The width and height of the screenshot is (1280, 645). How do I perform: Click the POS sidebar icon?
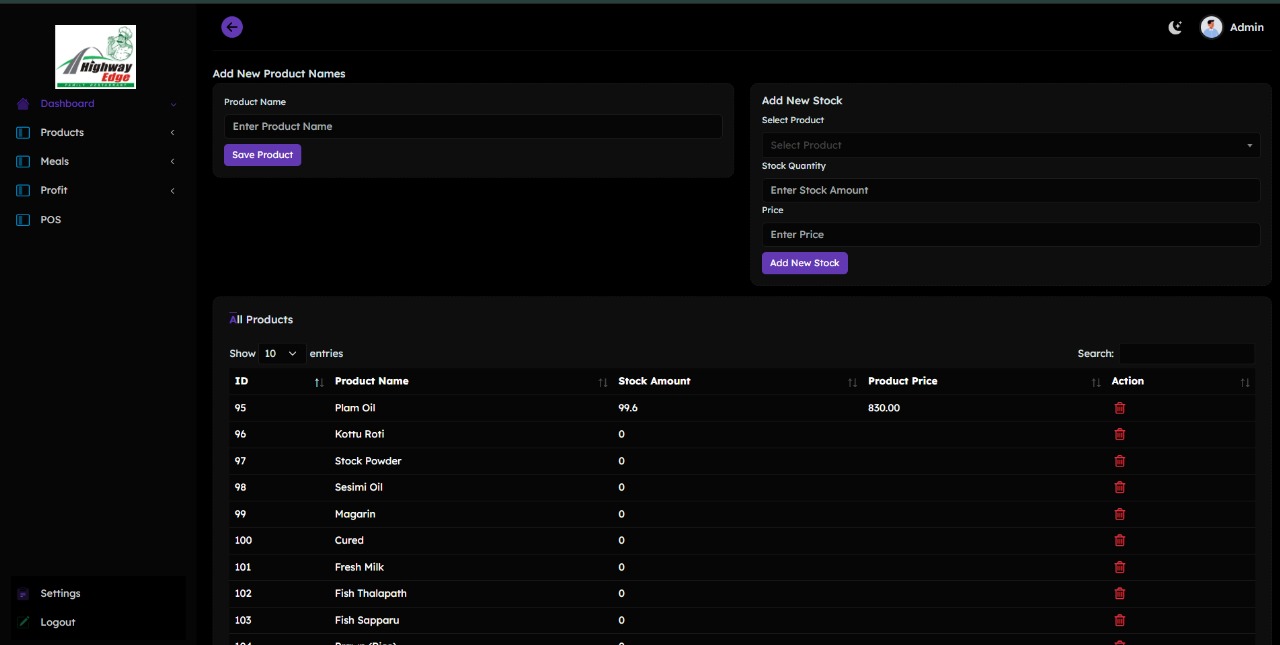(x=23, y=220)
